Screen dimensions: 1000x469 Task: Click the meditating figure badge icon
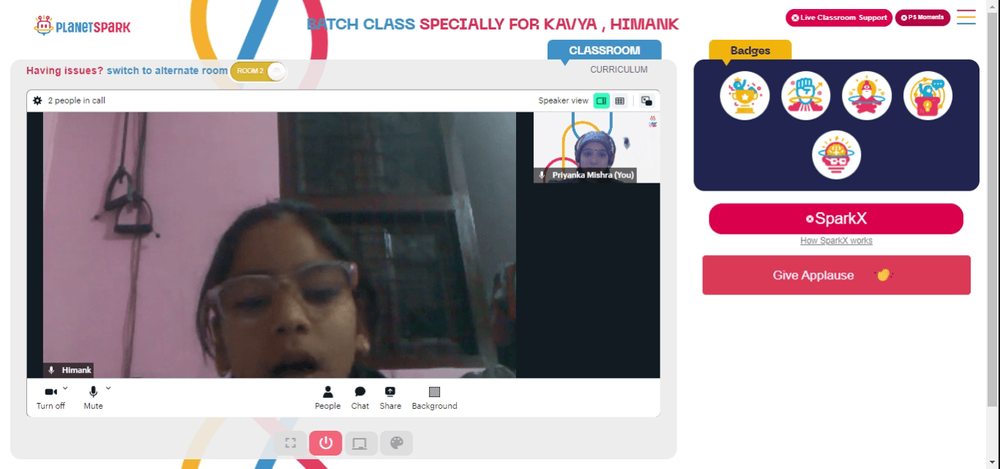click(x=866, y=96)
